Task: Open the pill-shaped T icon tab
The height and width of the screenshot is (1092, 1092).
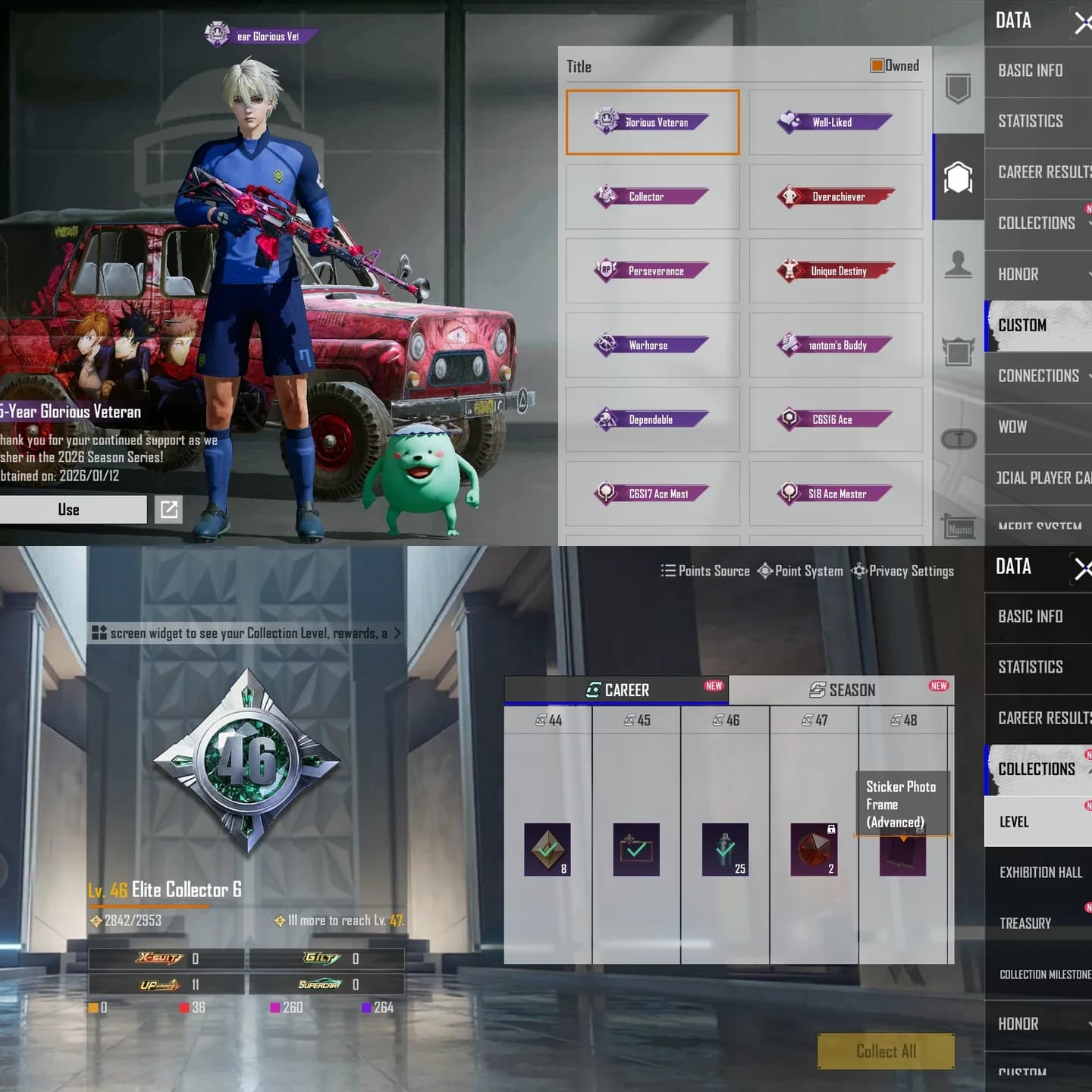Action: (959, 439)
